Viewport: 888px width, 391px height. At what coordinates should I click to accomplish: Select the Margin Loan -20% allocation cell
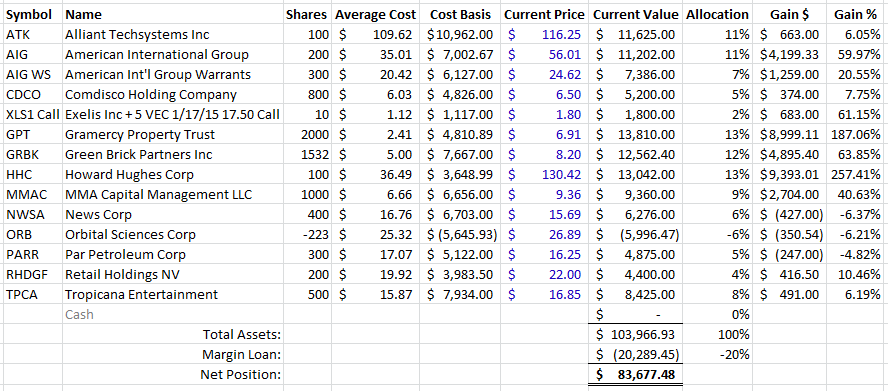click(x=718, y=355)
